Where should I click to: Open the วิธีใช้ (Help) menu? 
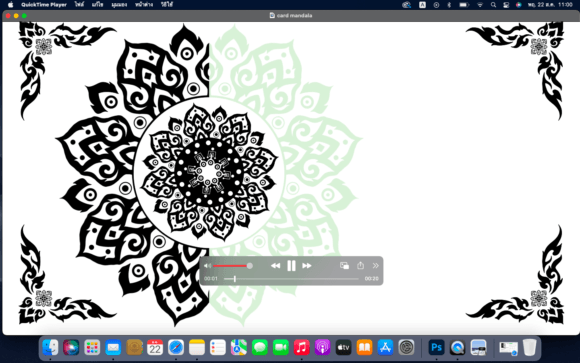click(167, 5)
